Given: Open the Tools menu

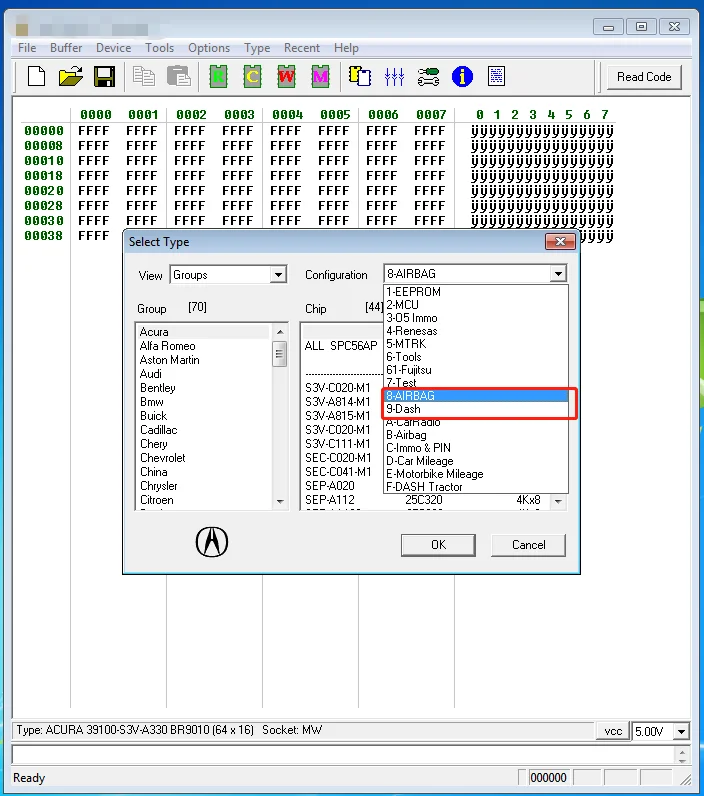Looking at the screenshot, I should 159,48.
